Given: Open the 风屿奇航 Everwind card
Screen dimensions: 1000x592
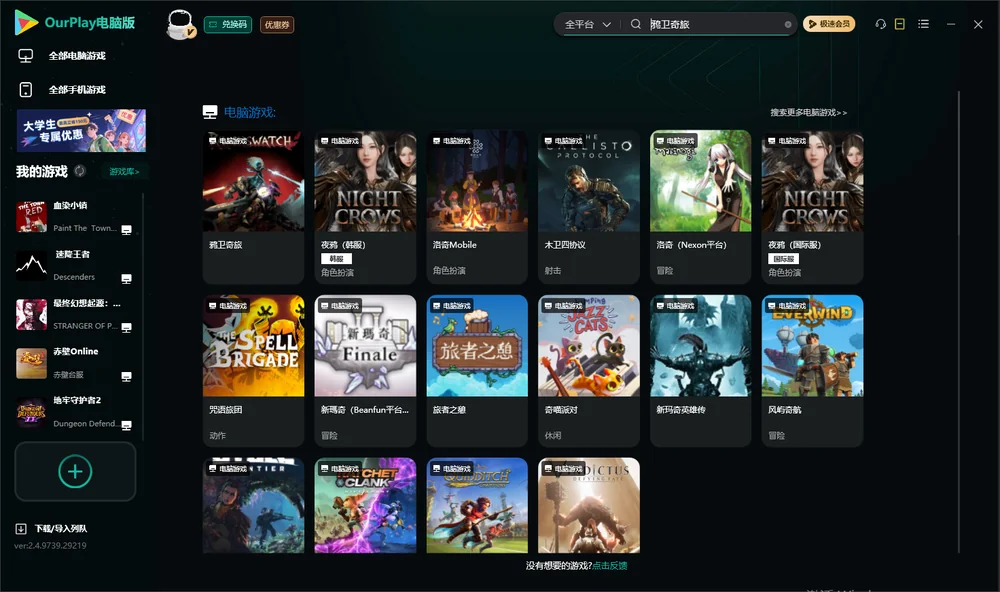Looking at the screenshot, I should (812, 371).
